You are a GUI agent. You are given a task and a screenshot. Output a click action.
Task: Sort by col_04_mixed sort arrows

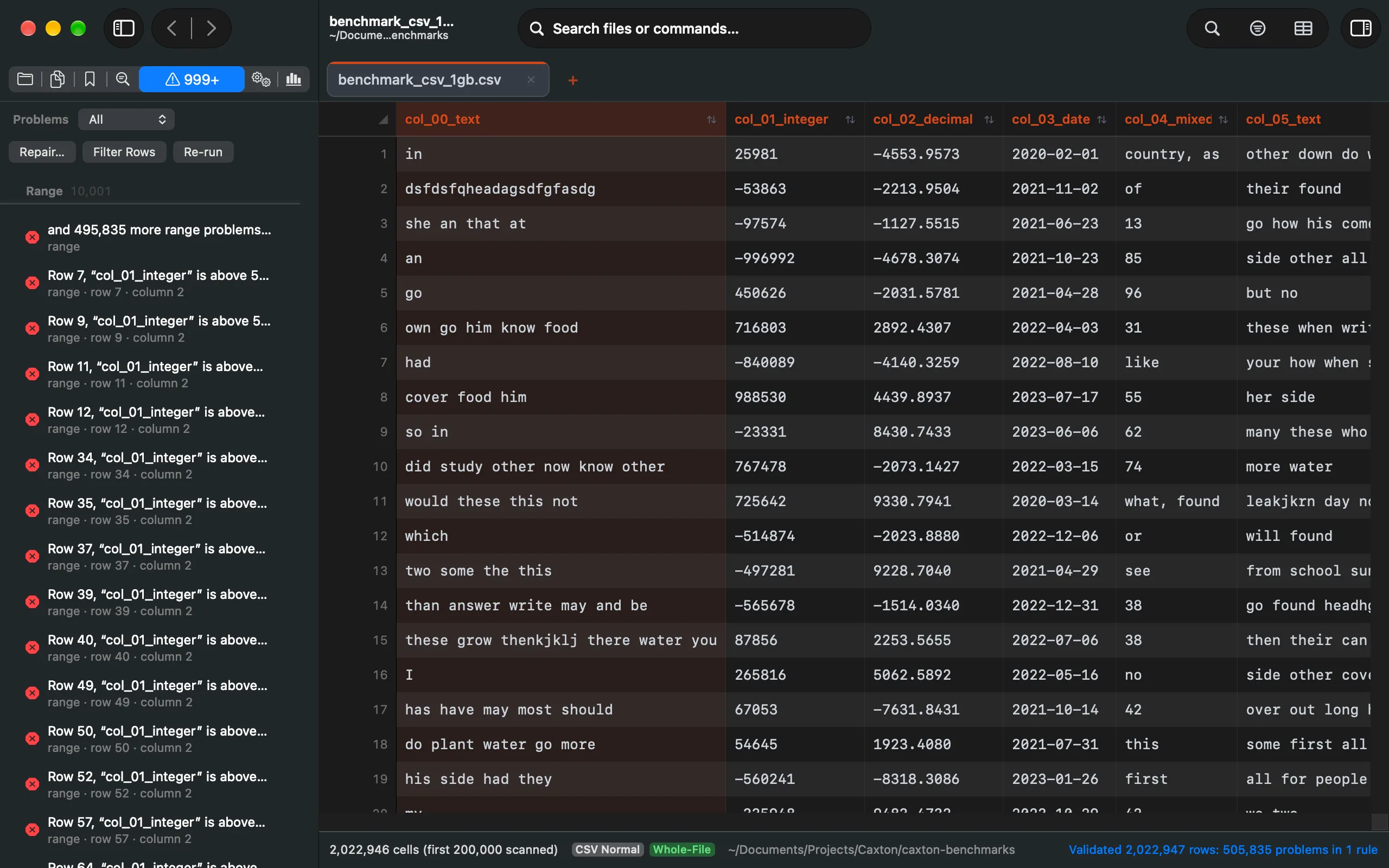click(x=1223, y=119)
